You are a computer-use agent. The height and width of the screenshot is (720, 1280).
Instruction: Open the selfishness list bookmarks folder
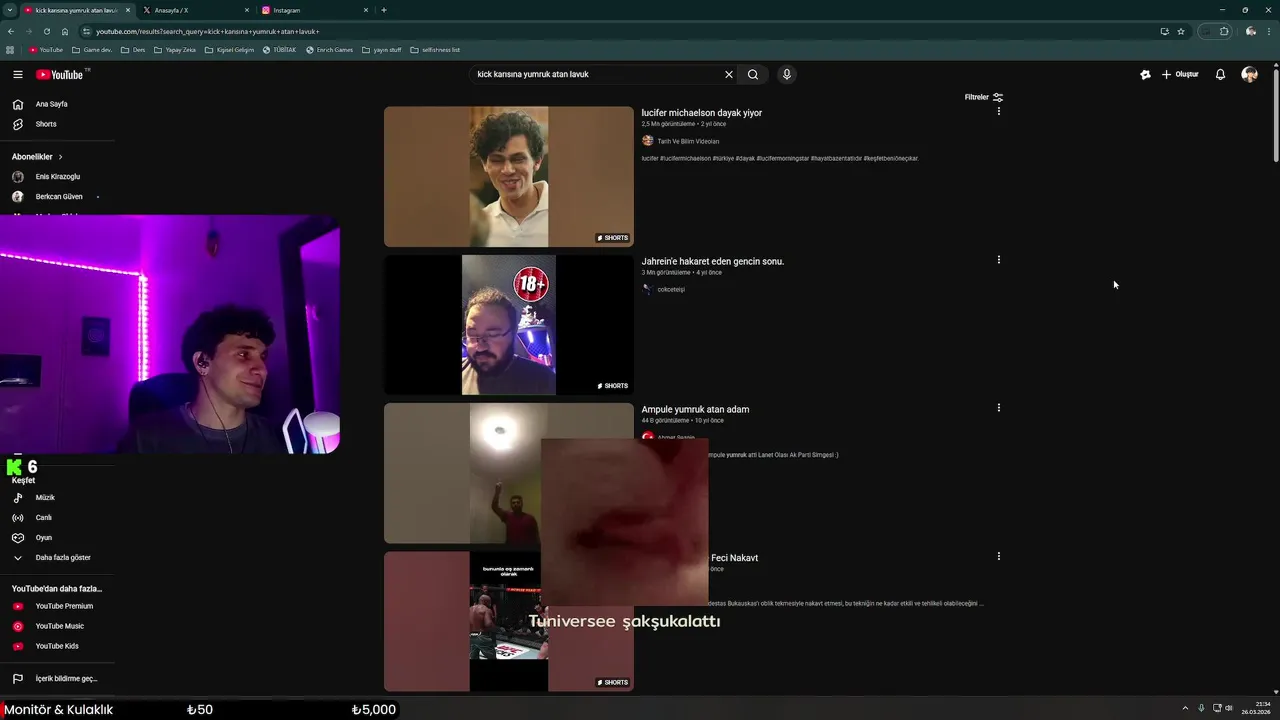(x=435, y=49)
